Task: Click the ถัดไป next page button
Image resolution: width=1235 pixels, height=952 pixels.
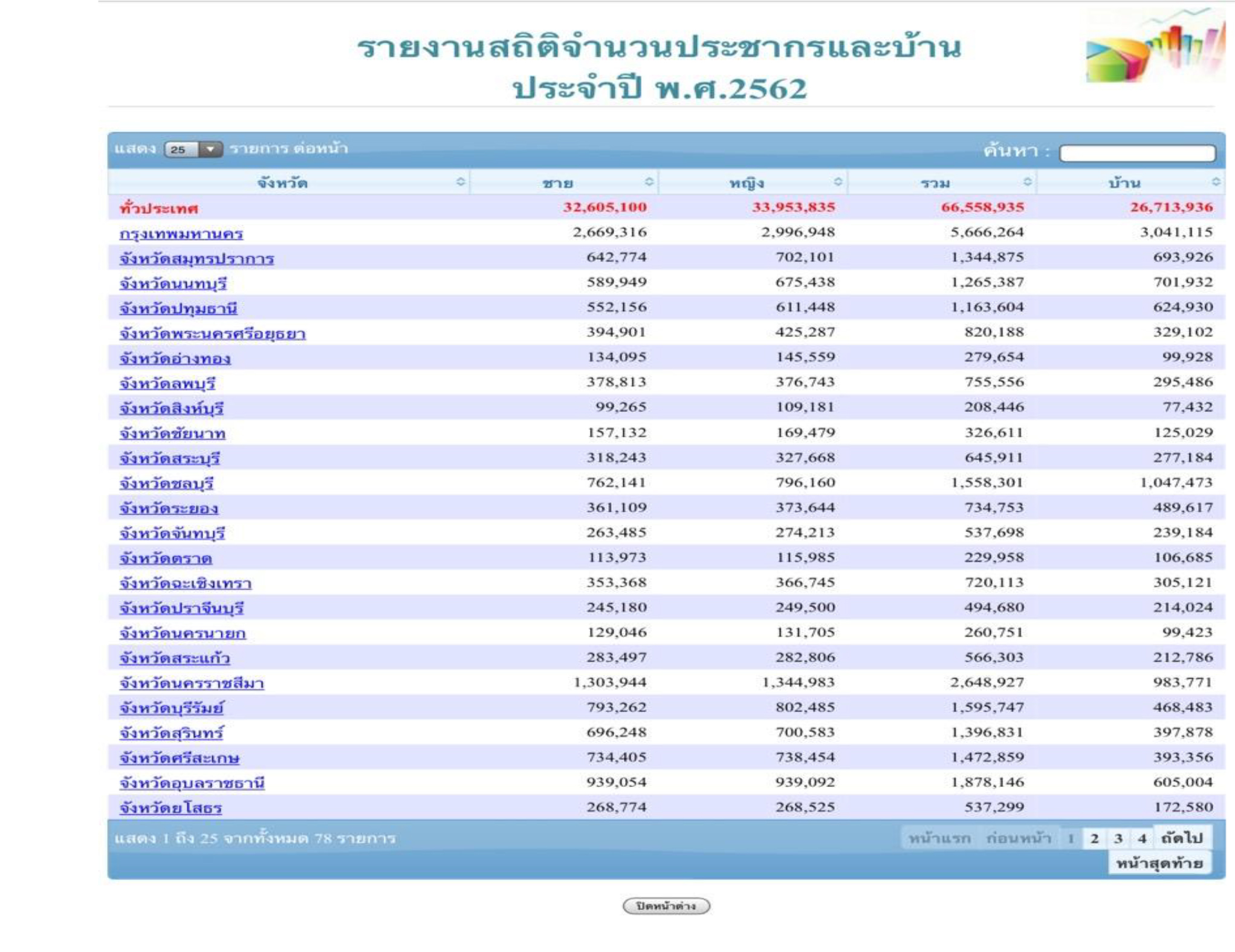Action: tap(1182, 838)
